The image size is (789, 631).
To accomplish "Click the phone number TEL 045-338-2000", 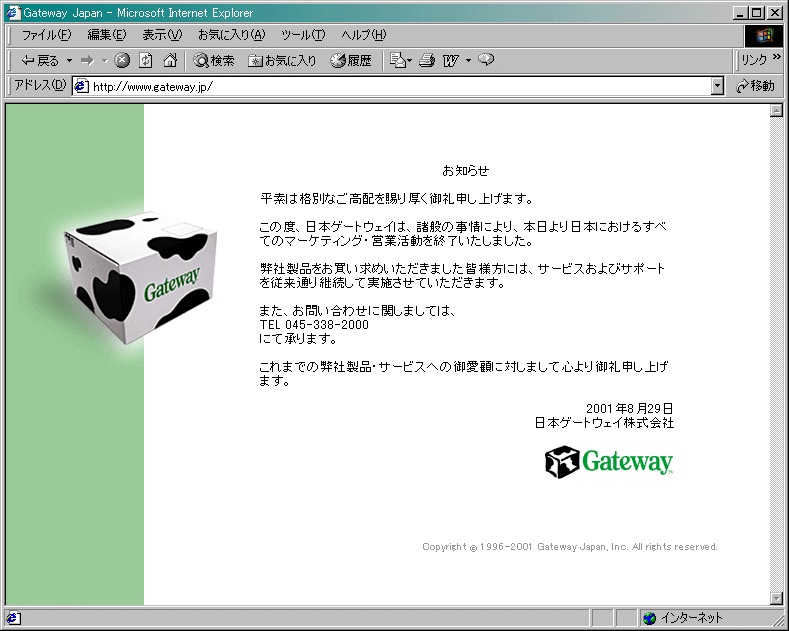I will [x=314, y=325].
